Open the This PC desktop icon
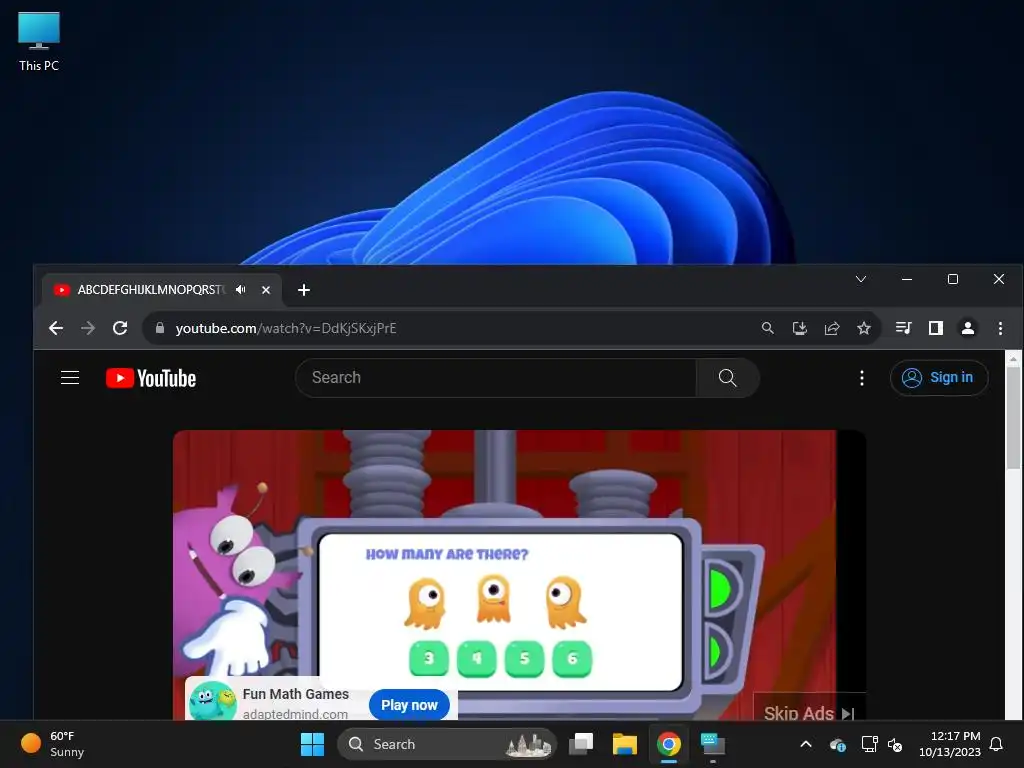The width and height of the screenshot is (1024, 768). (x=39, y=41)
